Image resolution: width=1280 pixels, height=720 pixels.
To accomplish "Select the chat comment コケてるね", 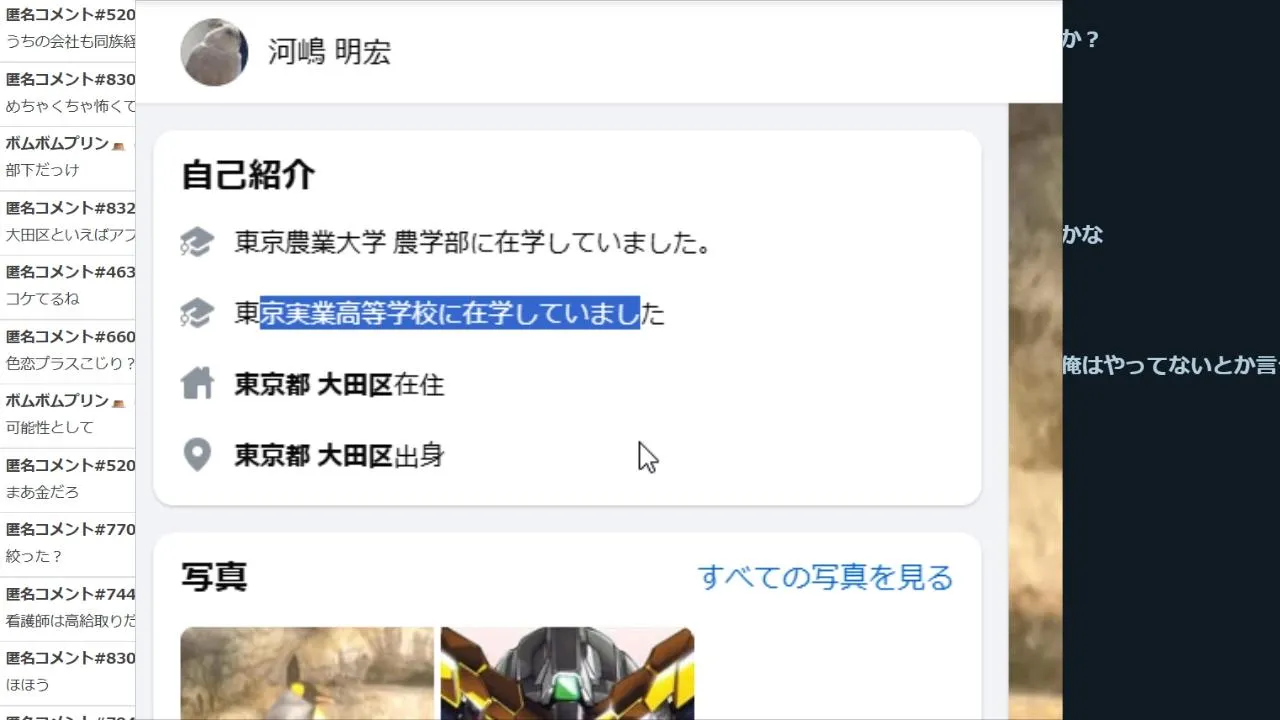I will 42,299.
